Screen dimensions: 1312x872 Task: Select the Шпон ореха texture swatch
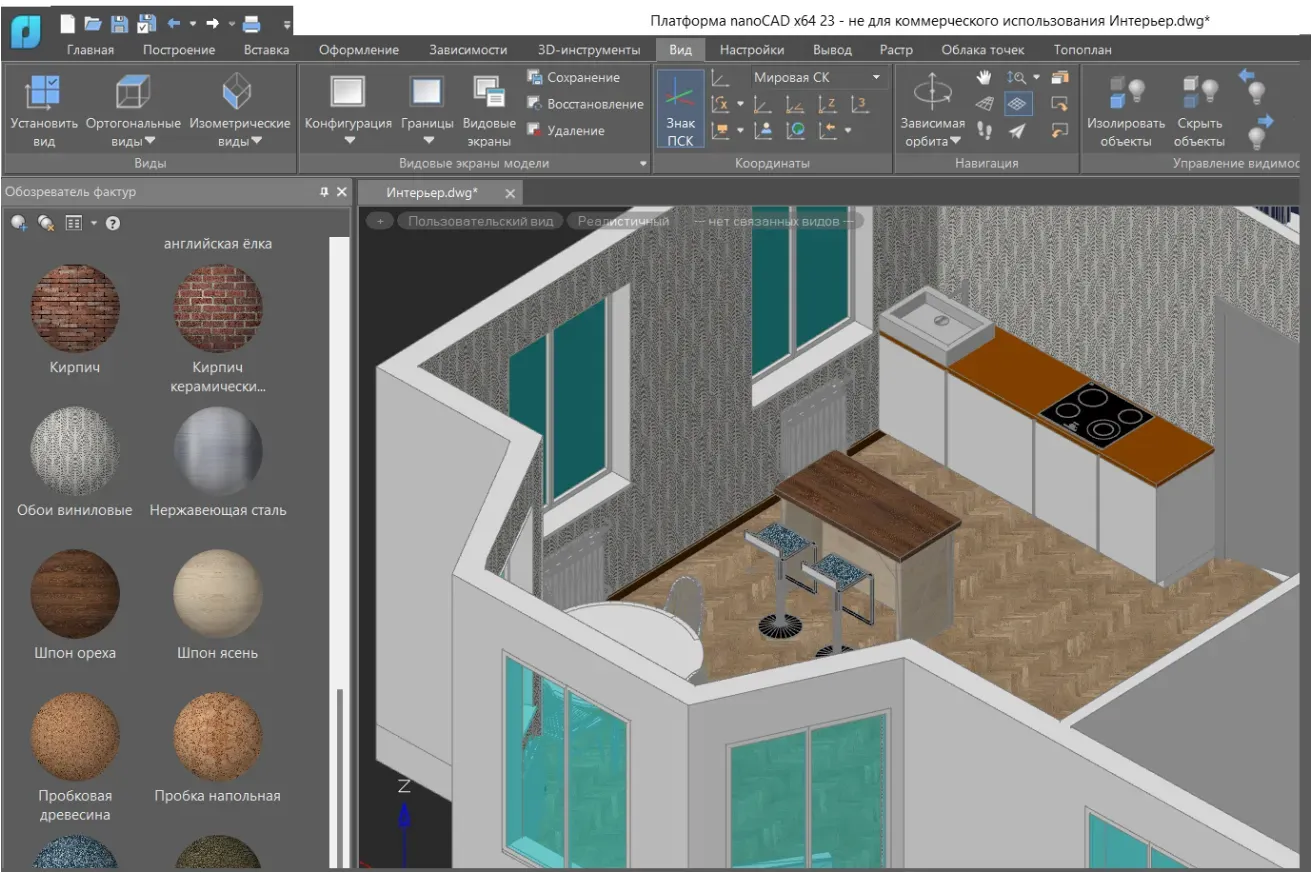[x=75, y=594]
